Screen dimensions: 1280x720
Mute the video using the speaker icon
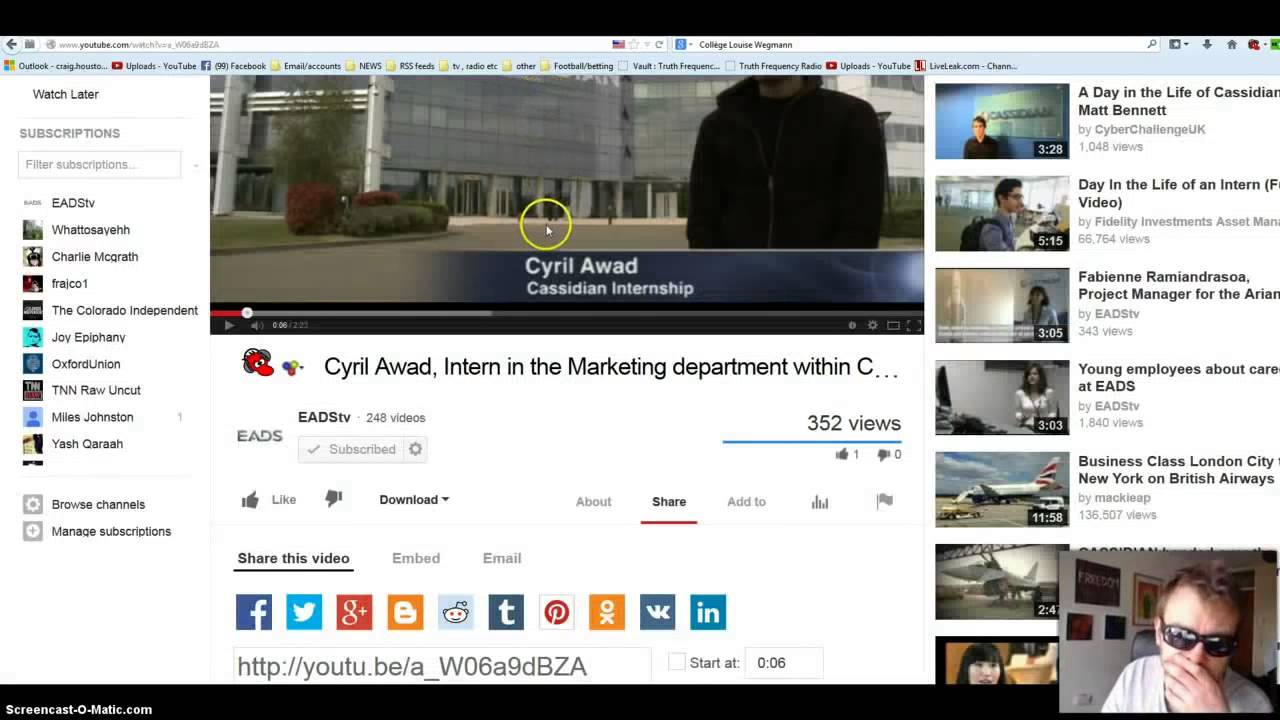tap(257, 325)
